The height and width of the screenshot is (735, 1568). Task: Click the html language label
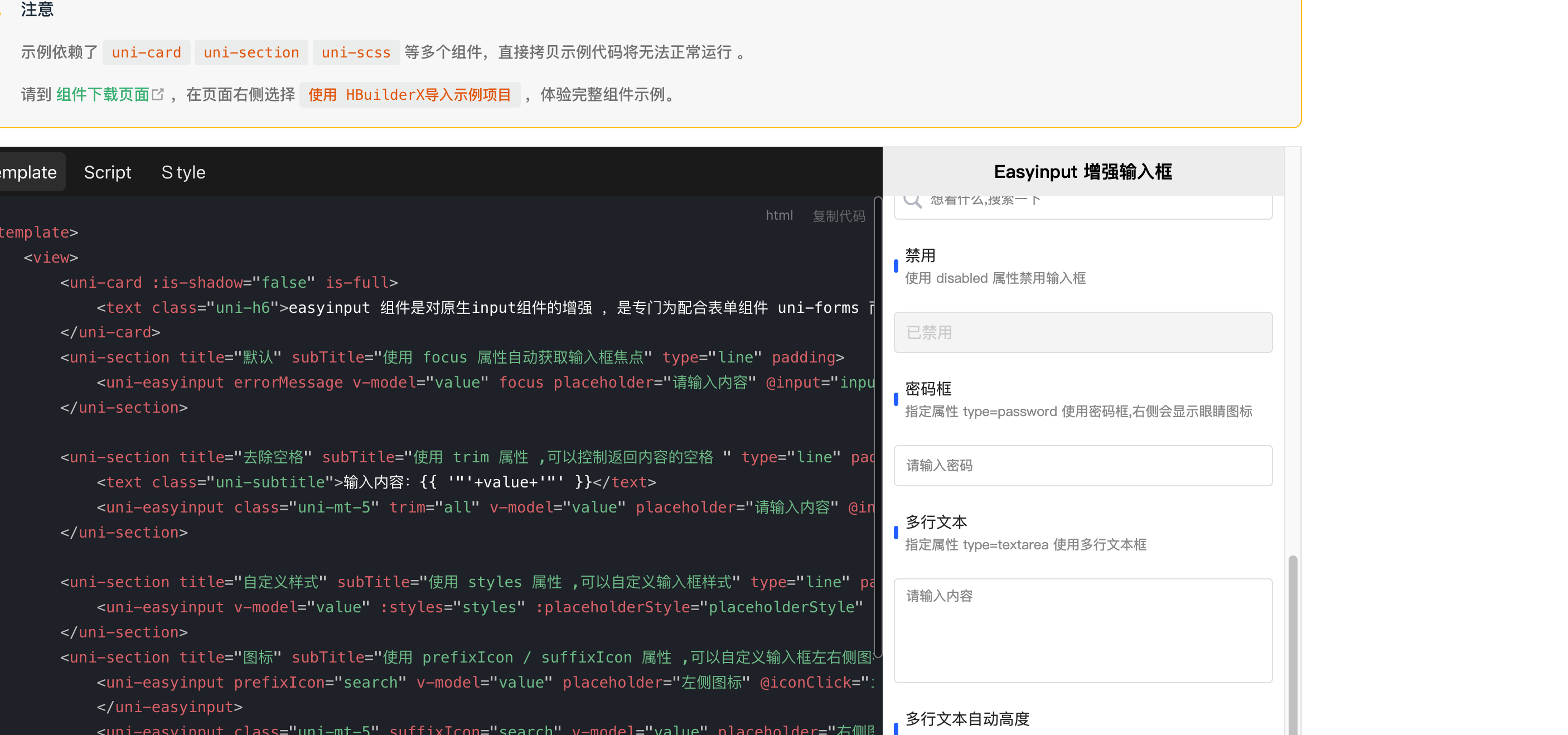[779, 215]
